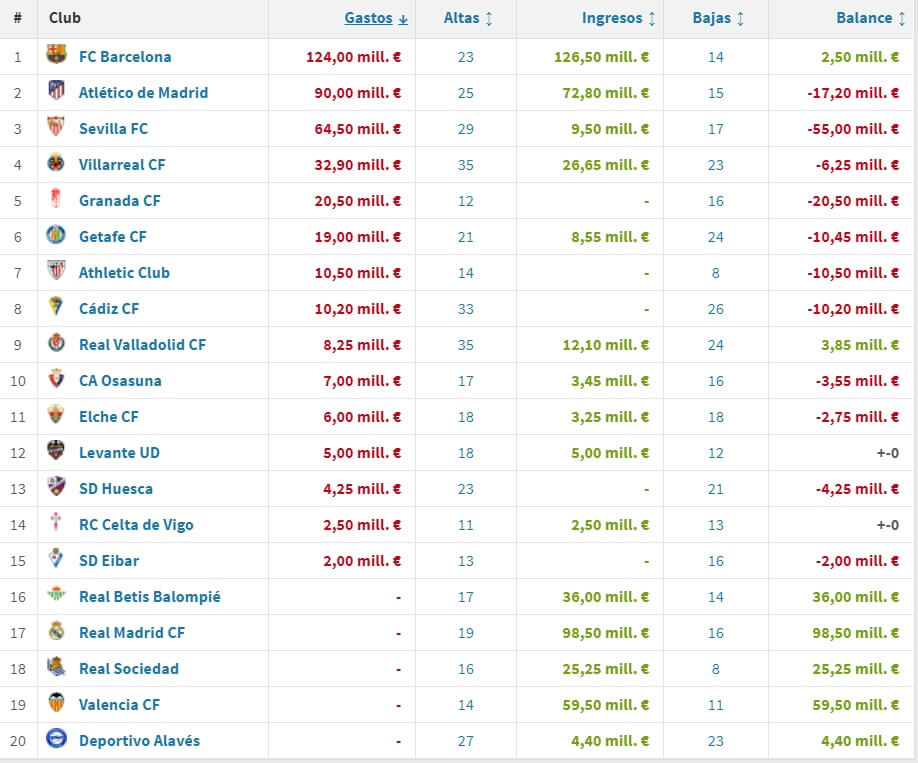
Task: Click the SD Eibar crest icon
Action: pyautogui.click(x=56, y=559)
